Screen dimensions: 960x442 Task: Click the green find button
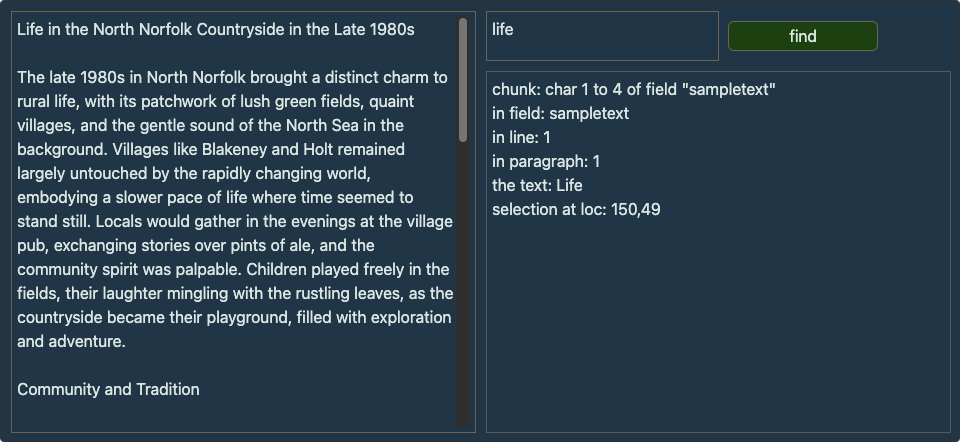pyautogui.click(x=802, y=36)
